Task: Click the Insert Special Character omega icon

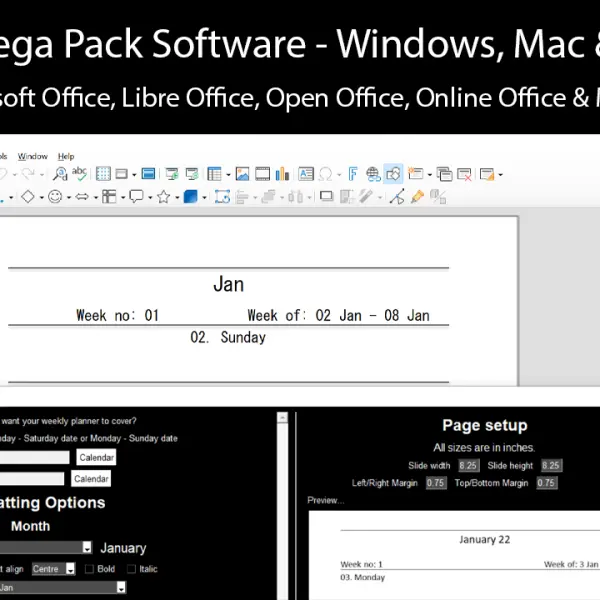Action: [x=325, y=174]
